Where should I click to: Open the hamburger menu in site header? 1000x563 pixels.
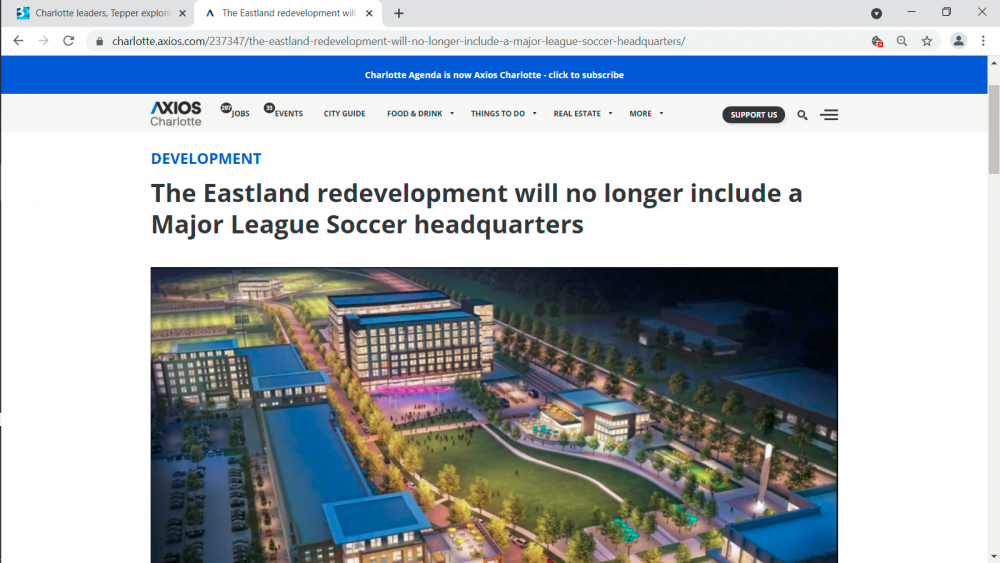pos(829,115)
